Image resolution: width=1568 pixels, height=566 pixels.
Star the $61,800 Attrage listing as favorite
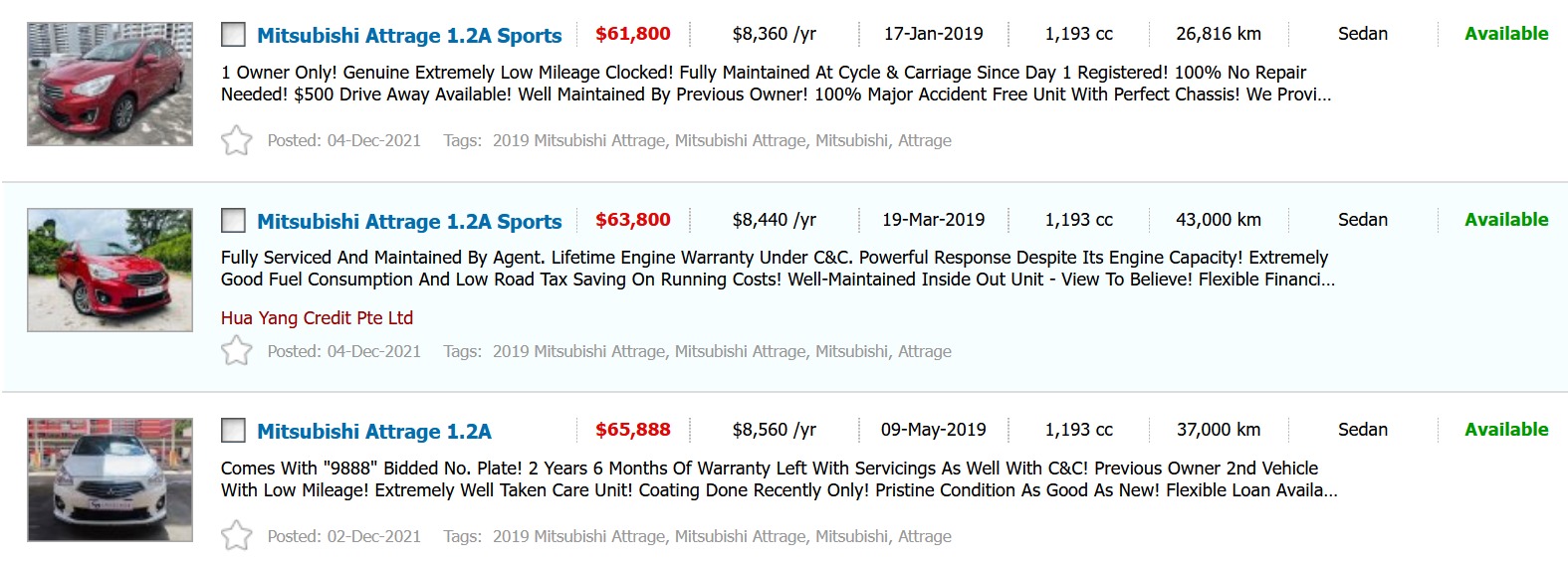pos(236,140)
